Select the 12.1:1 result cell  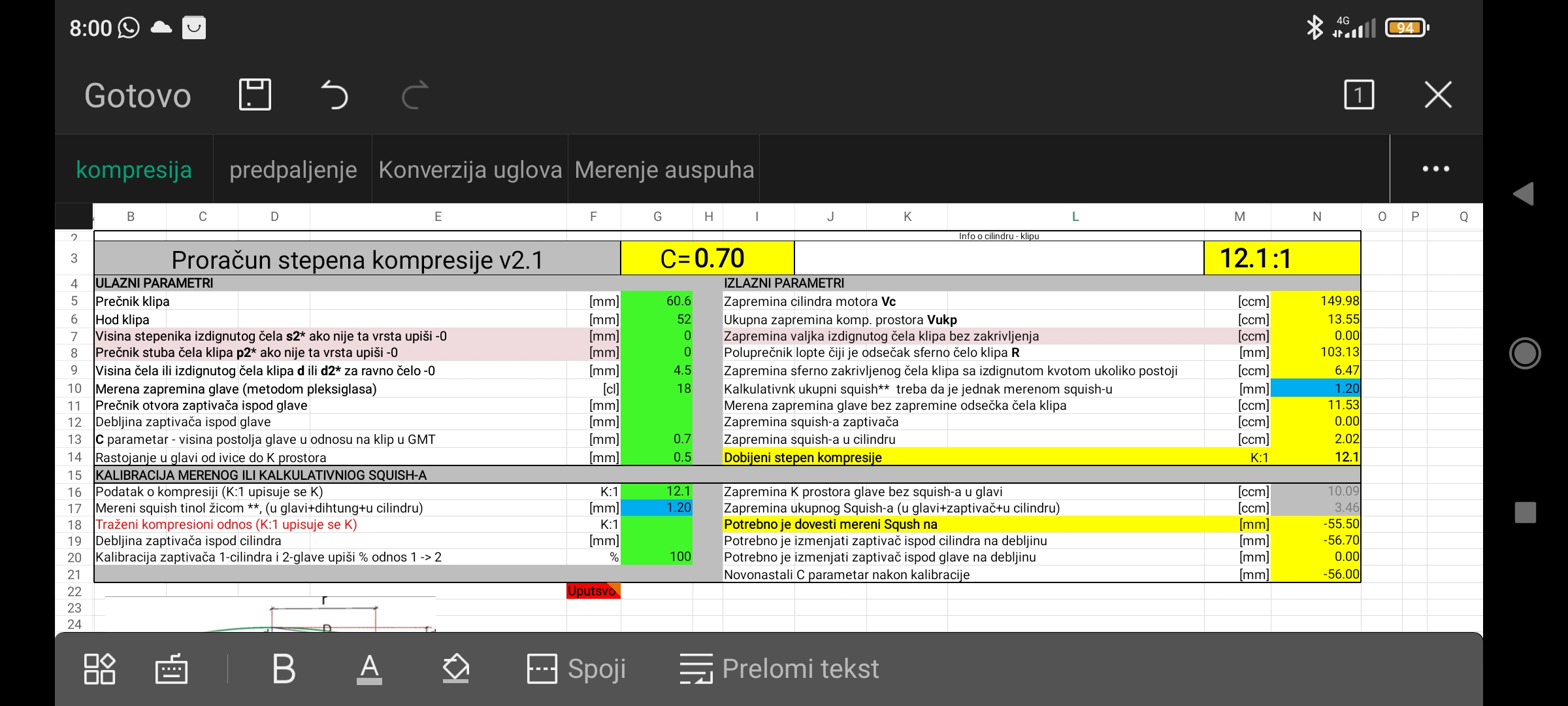1282,258
